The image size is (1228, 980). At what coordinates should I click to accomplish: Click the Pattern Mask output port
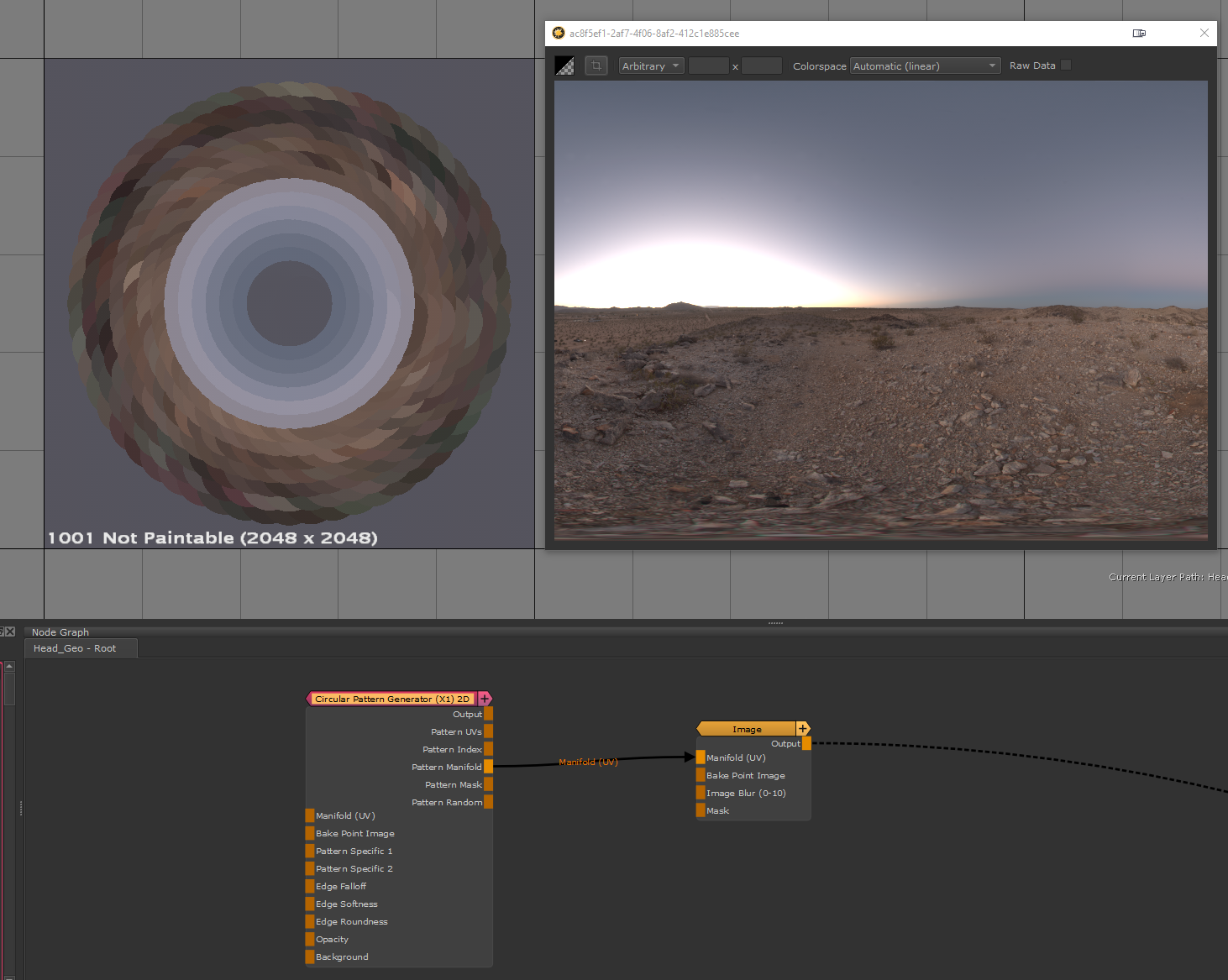pos(488,784)
